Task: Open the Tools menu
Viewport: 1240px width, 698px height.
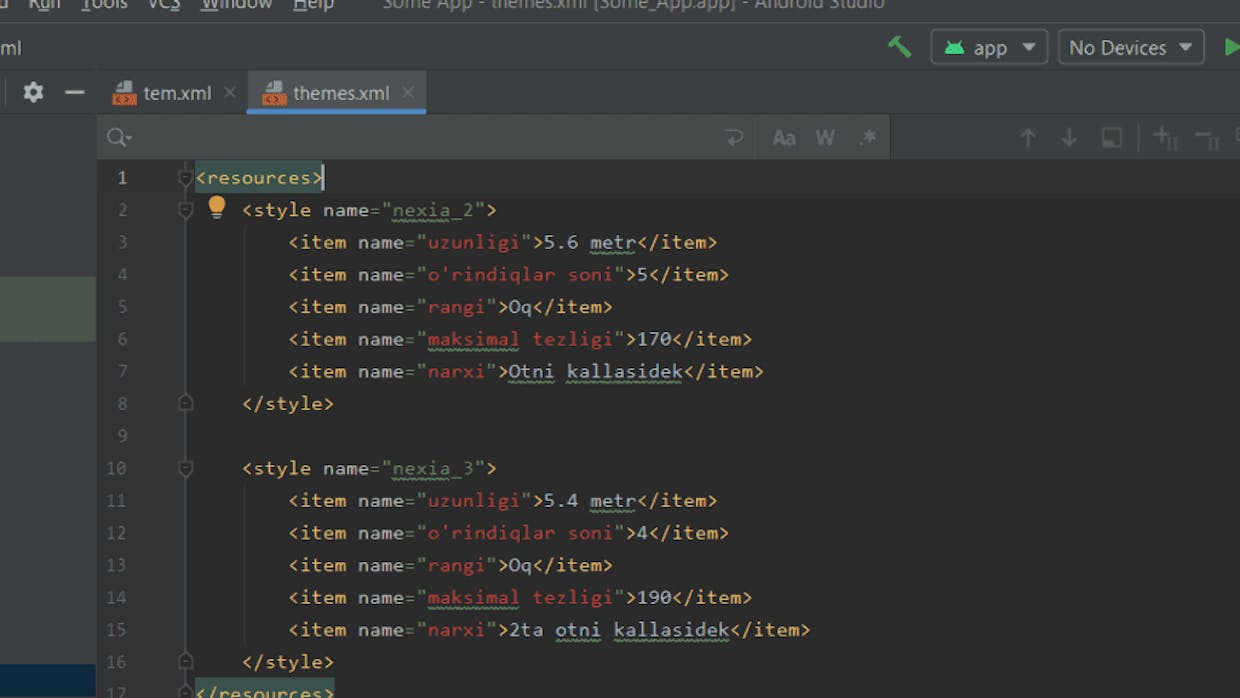Action: pos(104,5)
